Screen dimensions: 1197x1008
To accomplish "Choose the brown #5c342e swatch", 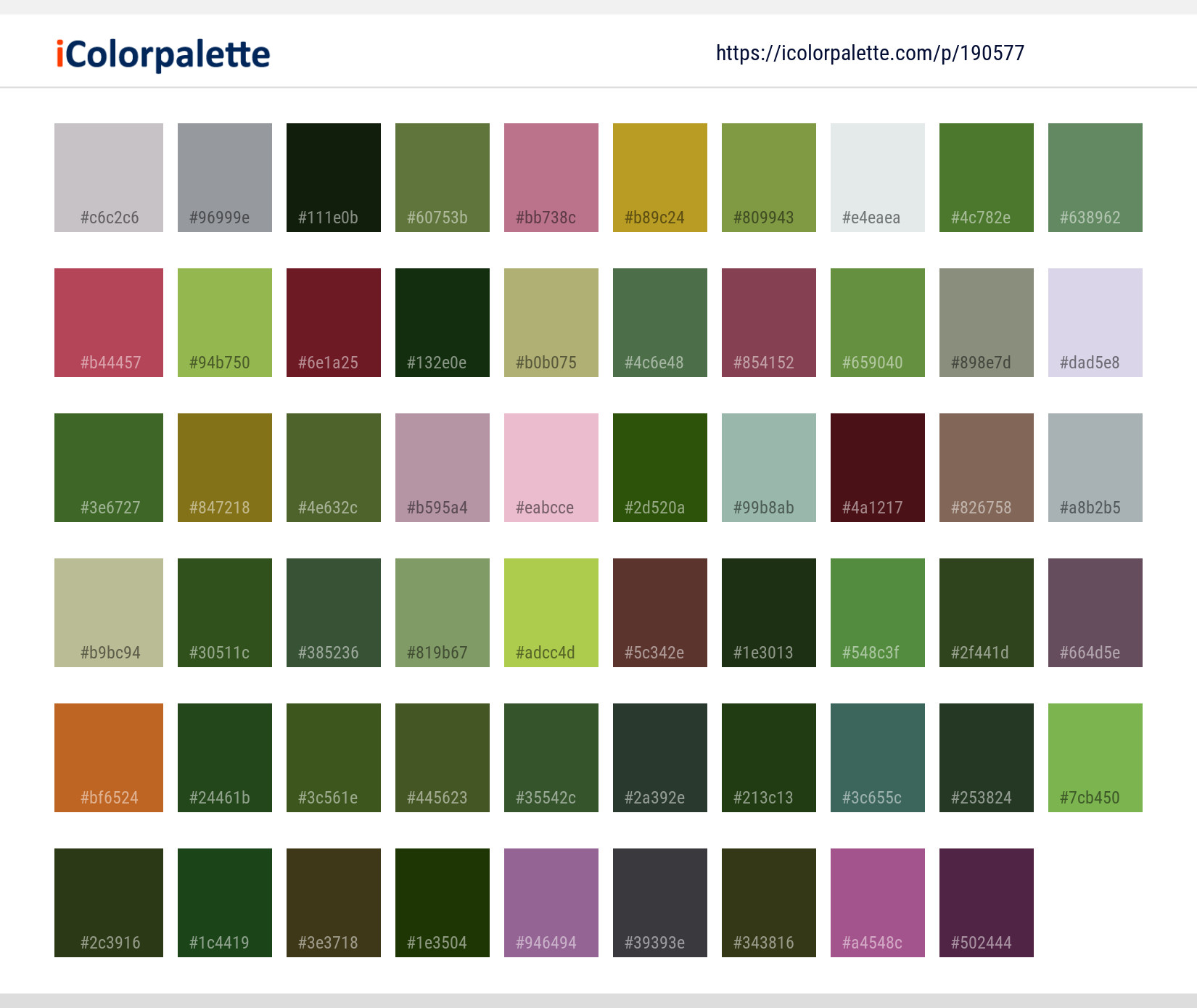I will pos(660,613).
